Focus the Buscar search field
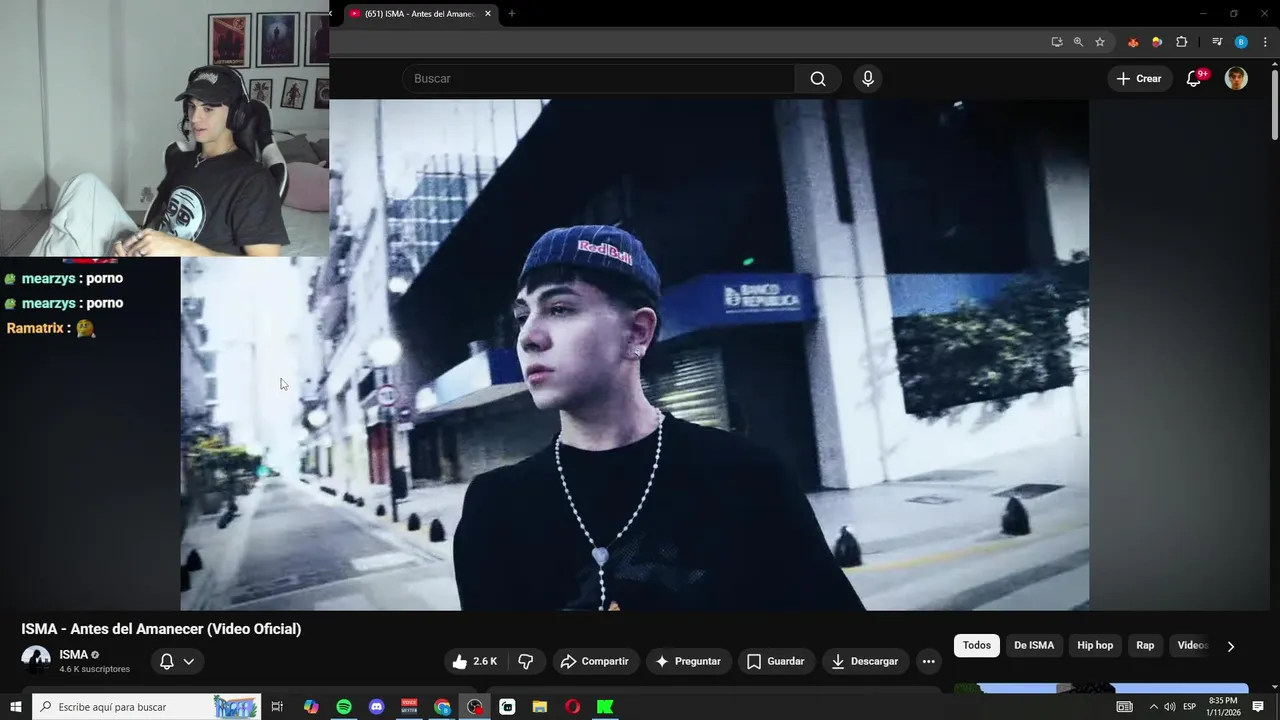1280x720 pixels. (x=599, y=79)
